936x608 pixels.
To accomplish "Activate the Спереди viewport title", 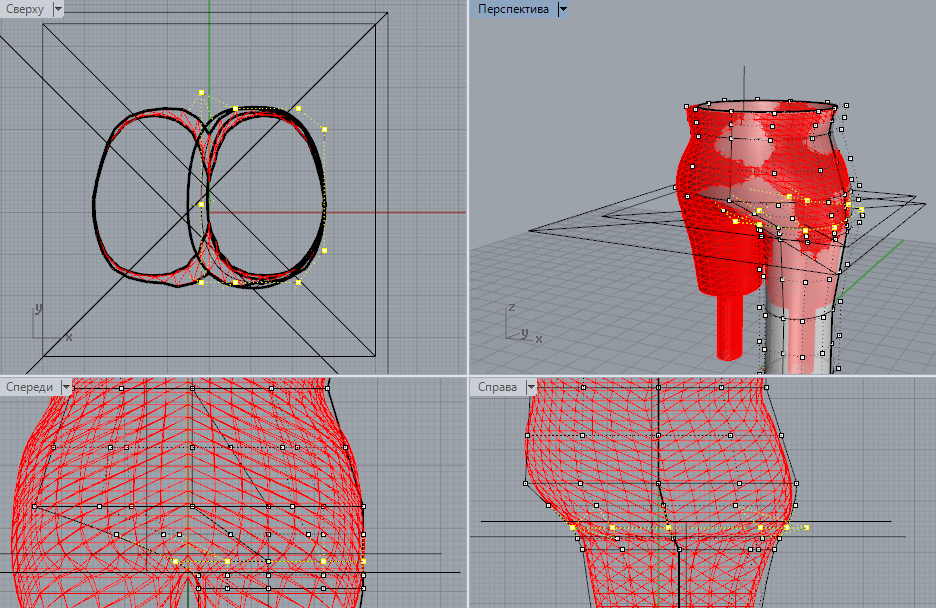I will click(29, 387).
